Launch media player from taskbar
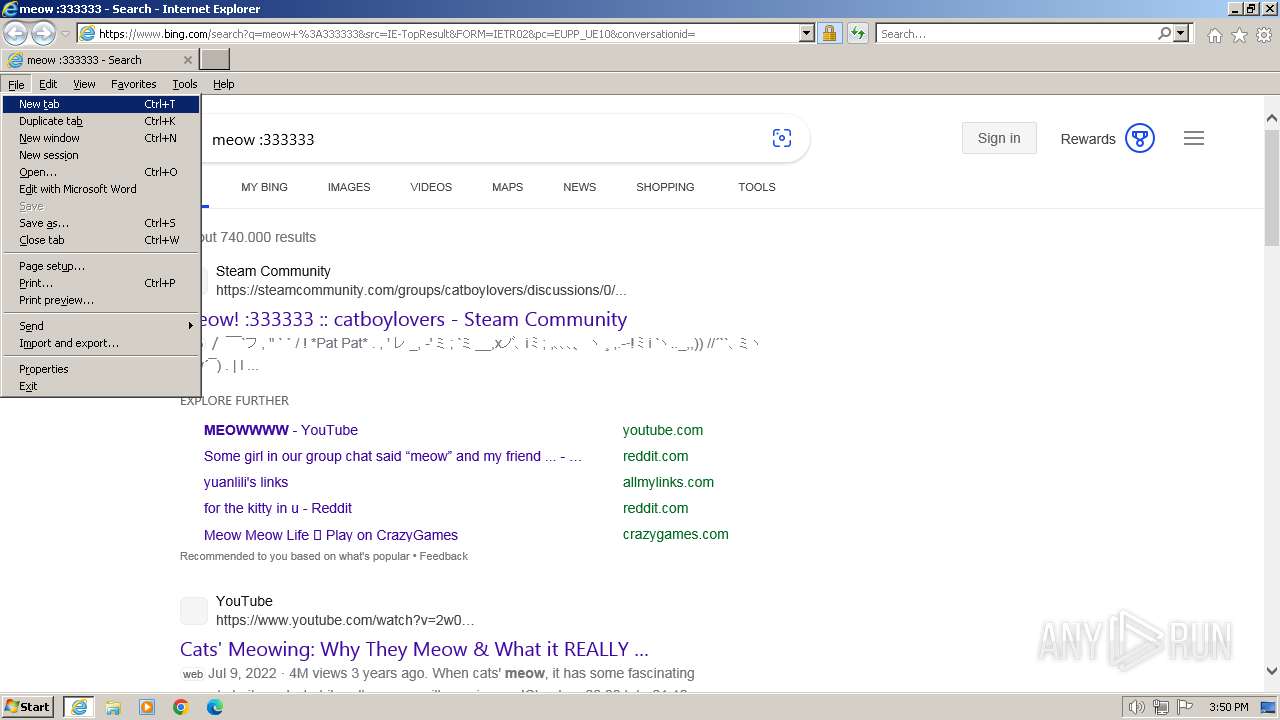 (x=147, y=707)
